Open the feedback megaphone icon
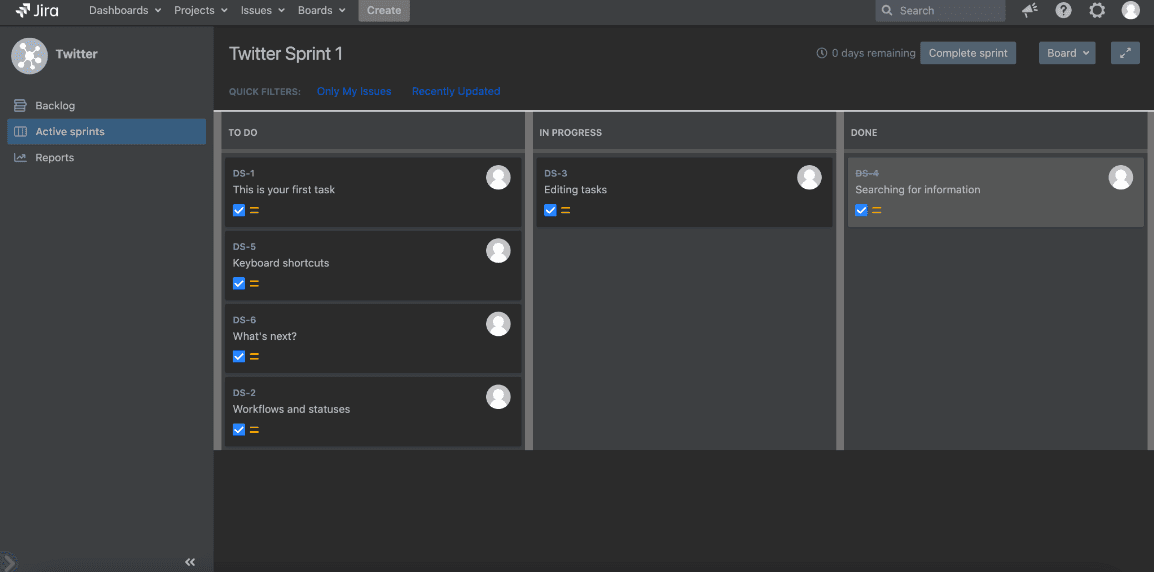This screenshot has width=1154, height=572. pos(1030,11)
